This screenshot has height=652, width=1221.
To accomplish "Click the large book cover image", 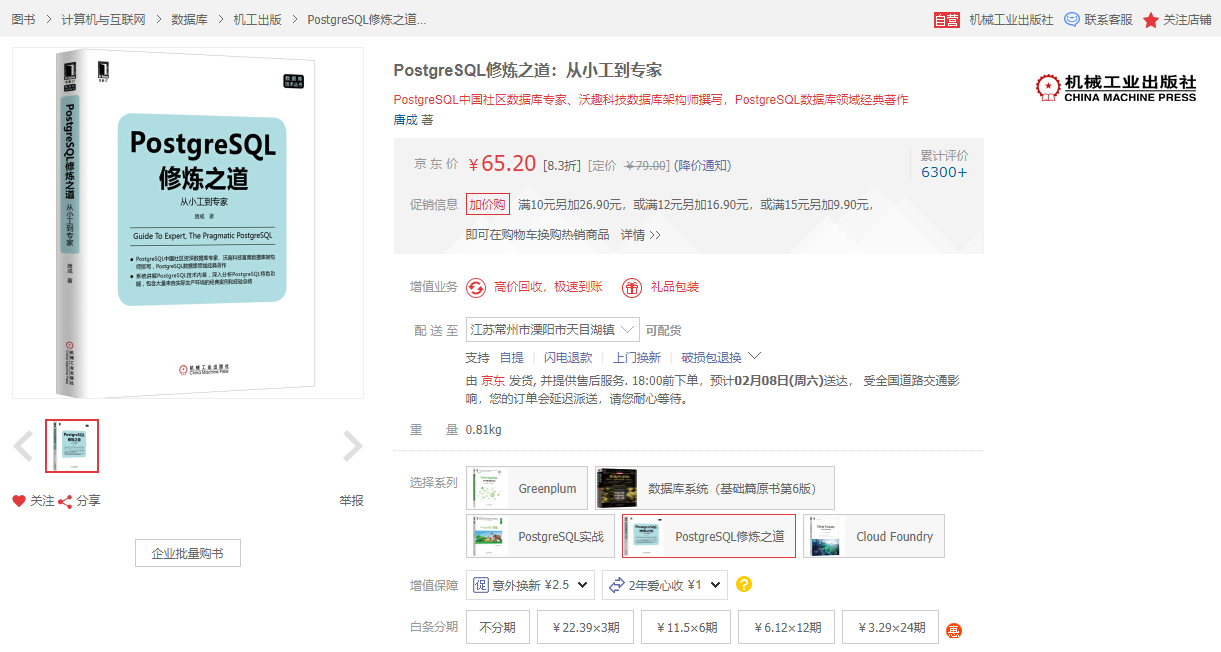I will point(188,222).
